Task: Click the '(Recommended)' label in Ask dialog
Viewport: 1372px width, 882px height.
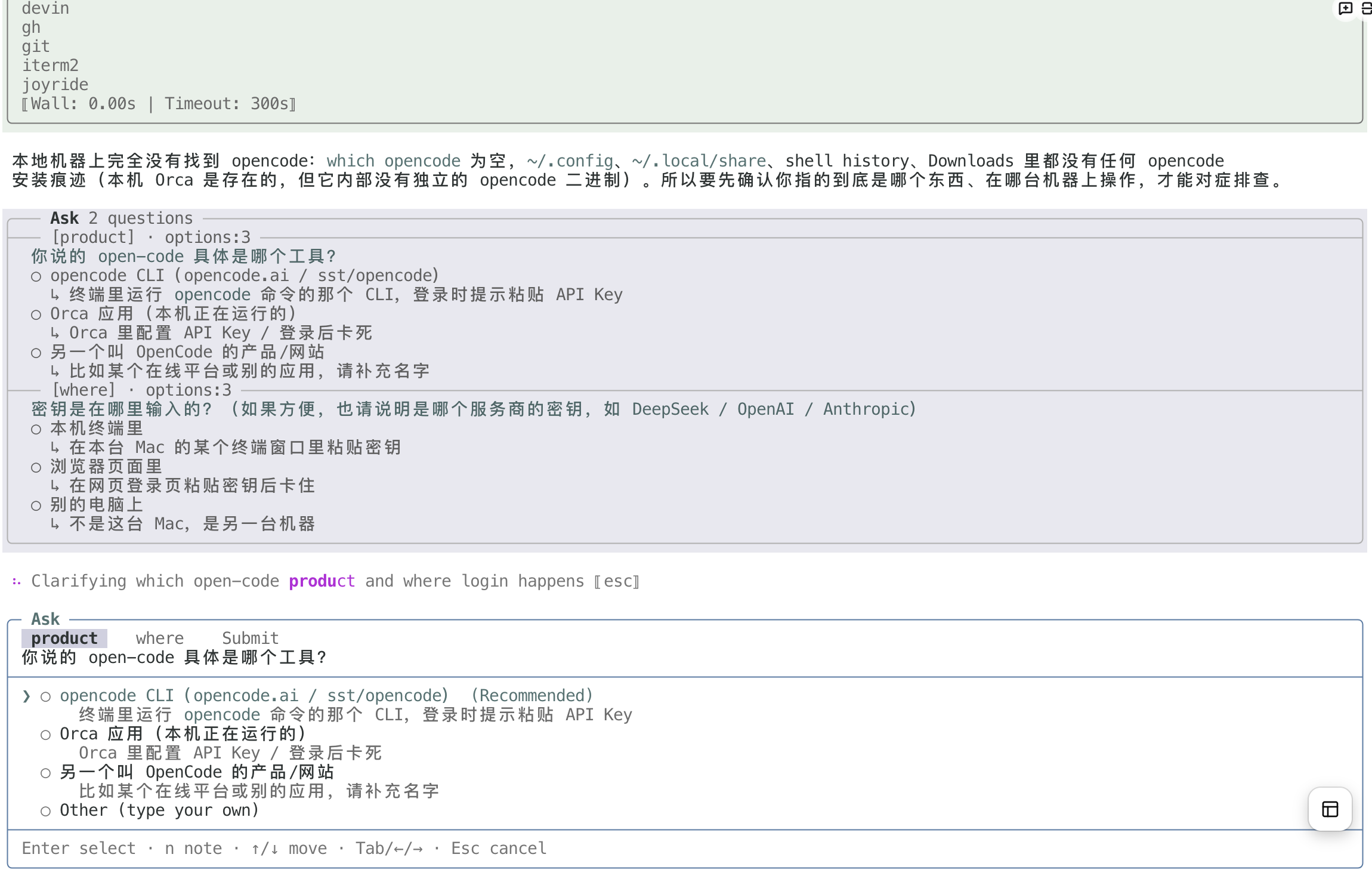Action: [532, 695]
